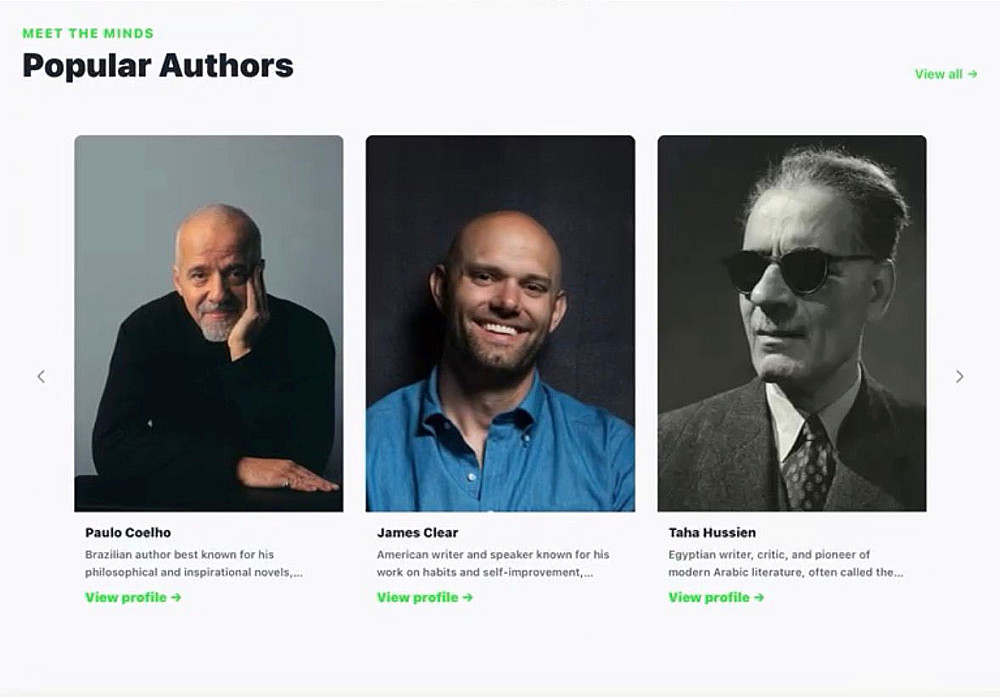Screen dimensions: 1000x697
Task: Open the View all authors link
Action: click(939, 74)
